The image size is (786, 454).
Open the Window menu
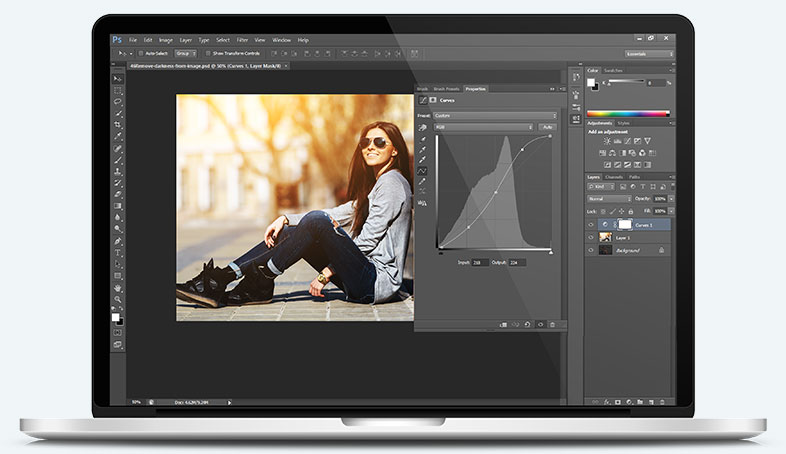click(x=281, y=40)
